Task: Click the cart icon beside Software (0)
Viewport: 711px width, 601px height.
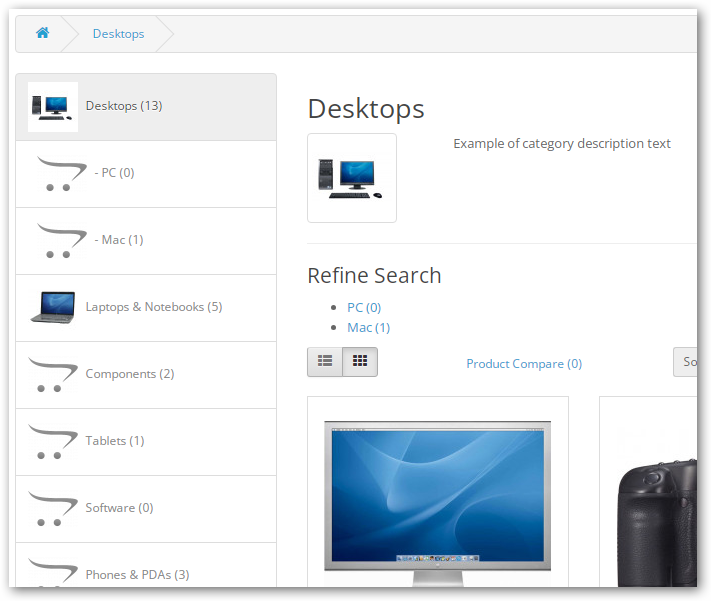Action: pos(53,509)
